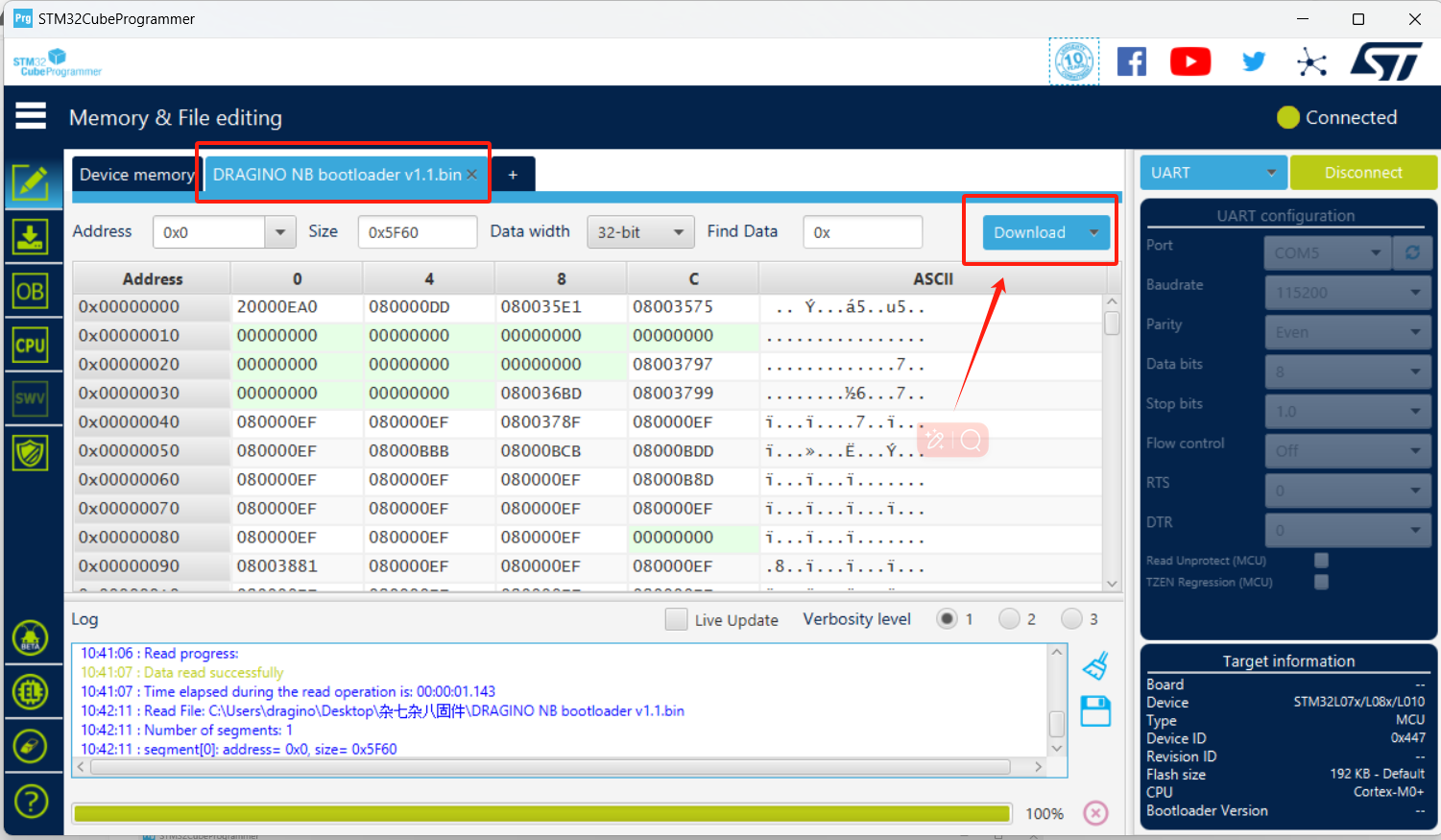The height and width of the screenshot is (840, 1441).
Task: Open the eraser-shaped sidebar icon
Action: (x=31, y=746)
